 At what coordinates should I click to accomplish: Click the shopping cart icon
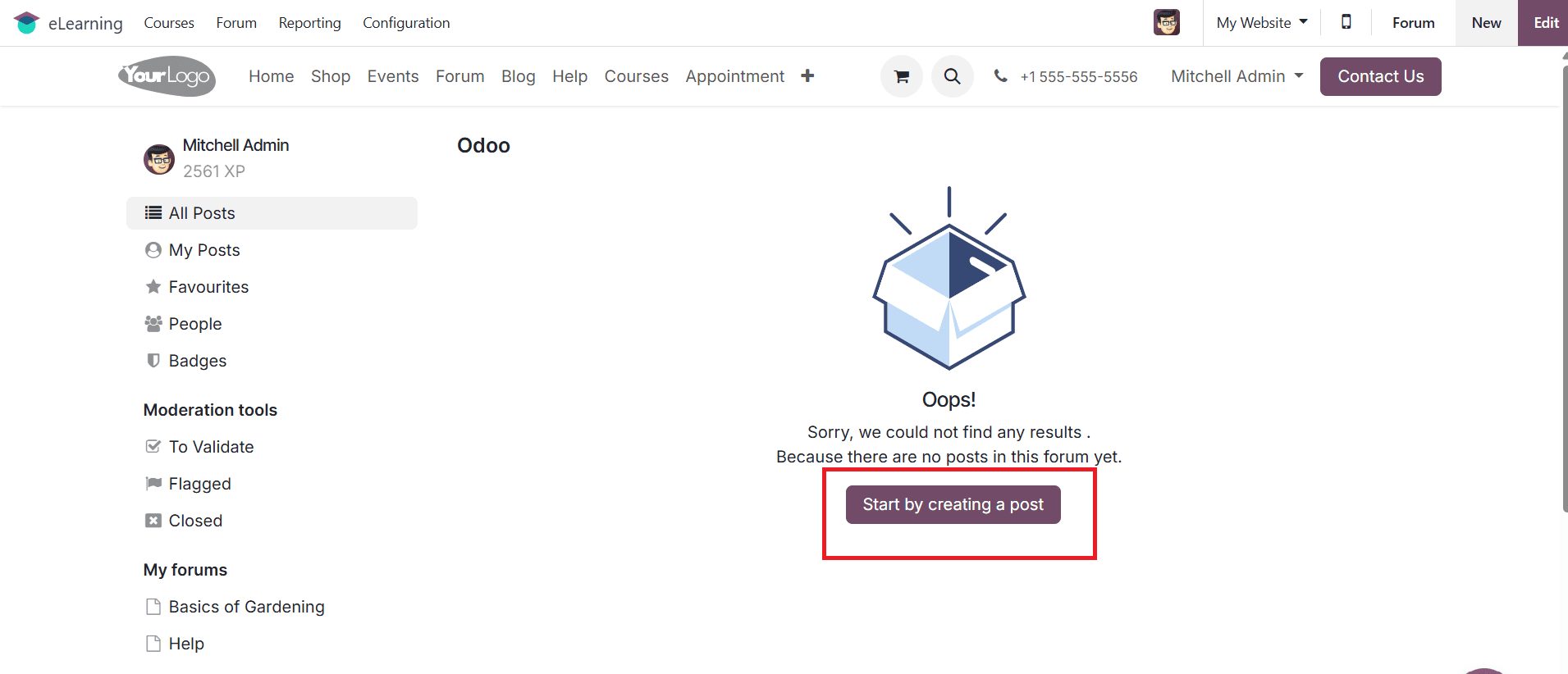(902, 76)
